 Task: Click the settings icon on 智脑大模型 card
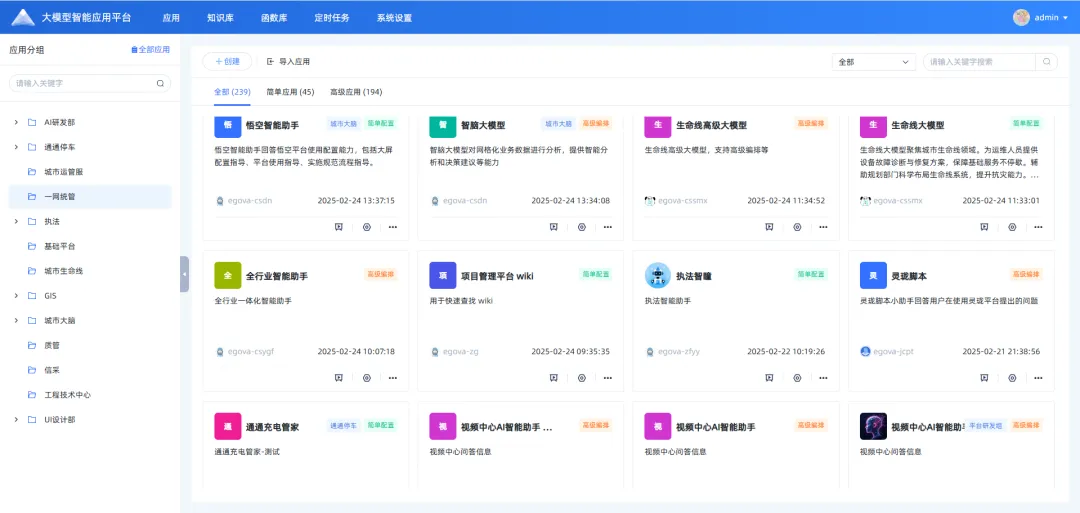tap(581, 227)
